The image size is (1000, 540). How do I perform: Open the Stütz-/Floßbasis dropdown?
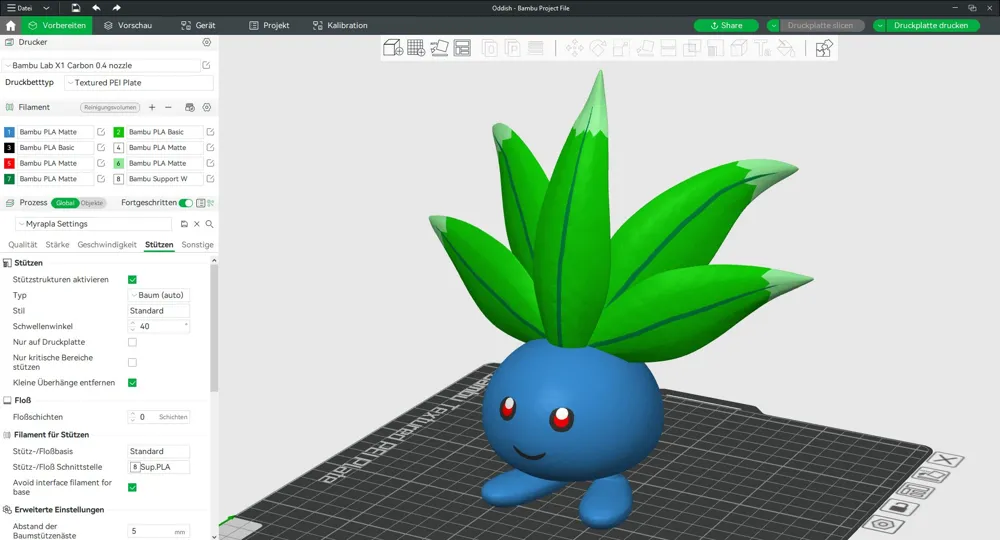click(x=159, y=451)
